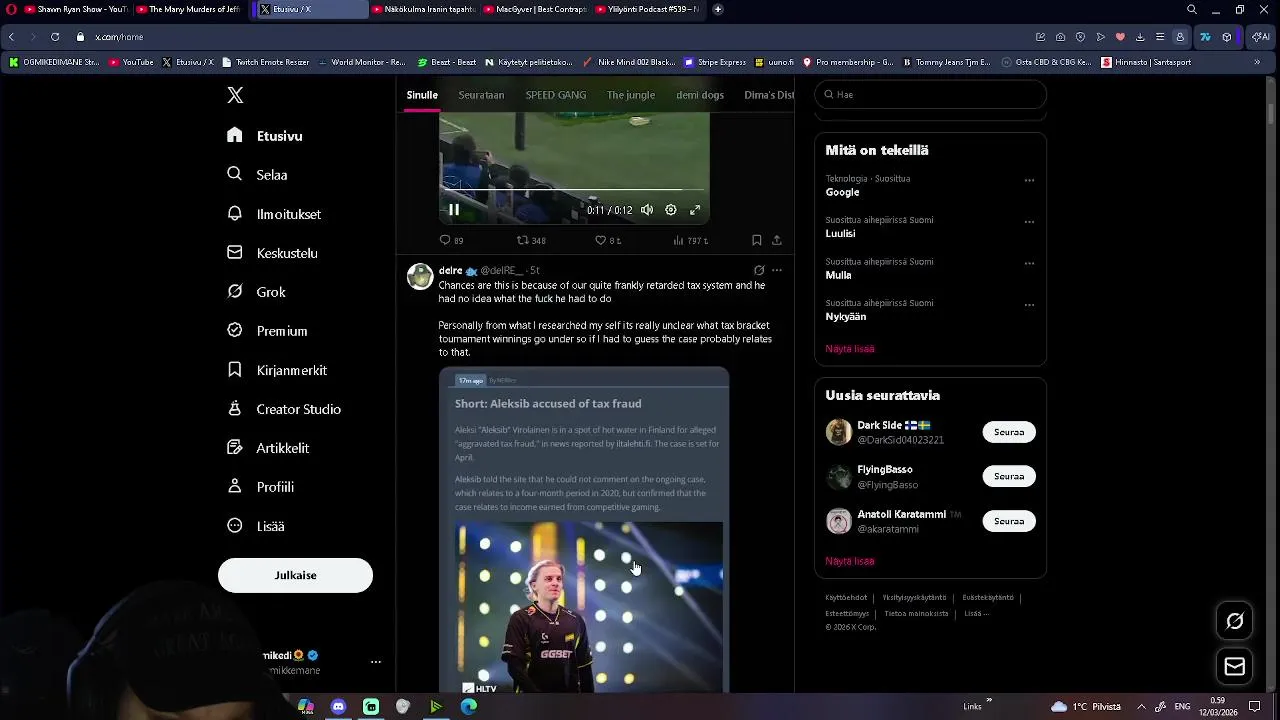Reload the page in browser toolbar

(54, 37)
